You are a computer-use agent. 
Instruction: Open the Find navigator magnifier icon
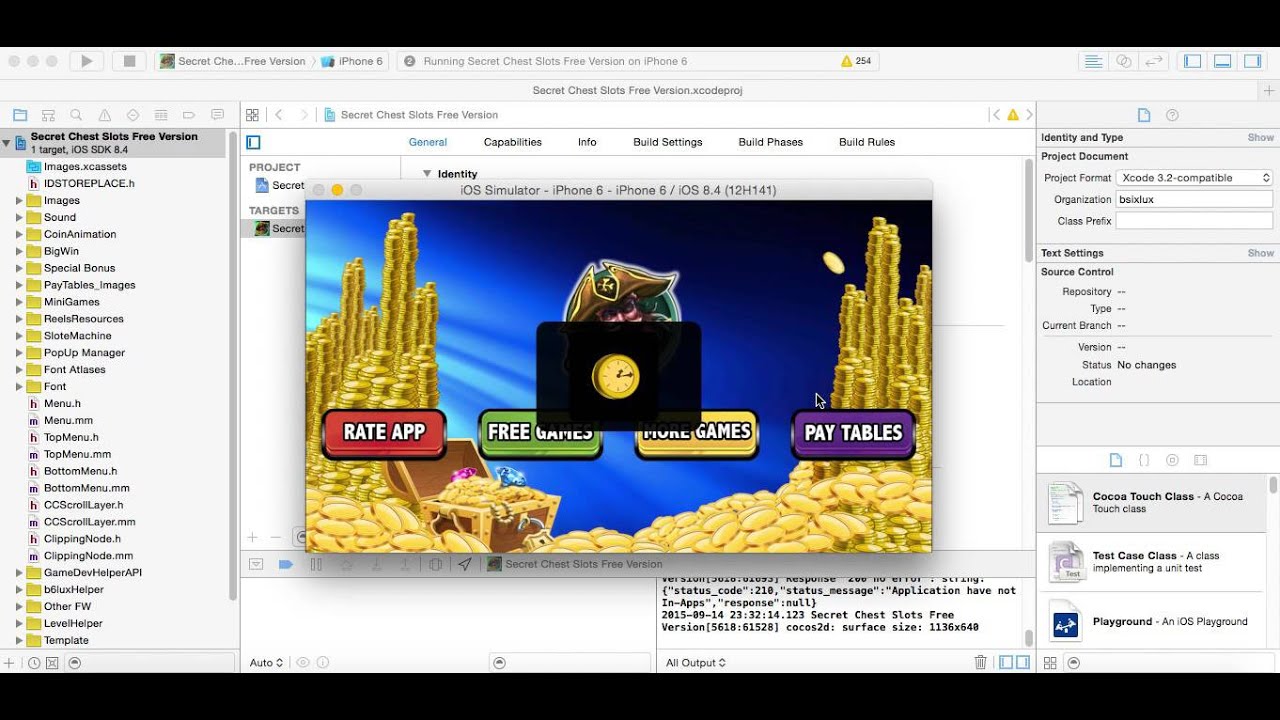[76, 115]
